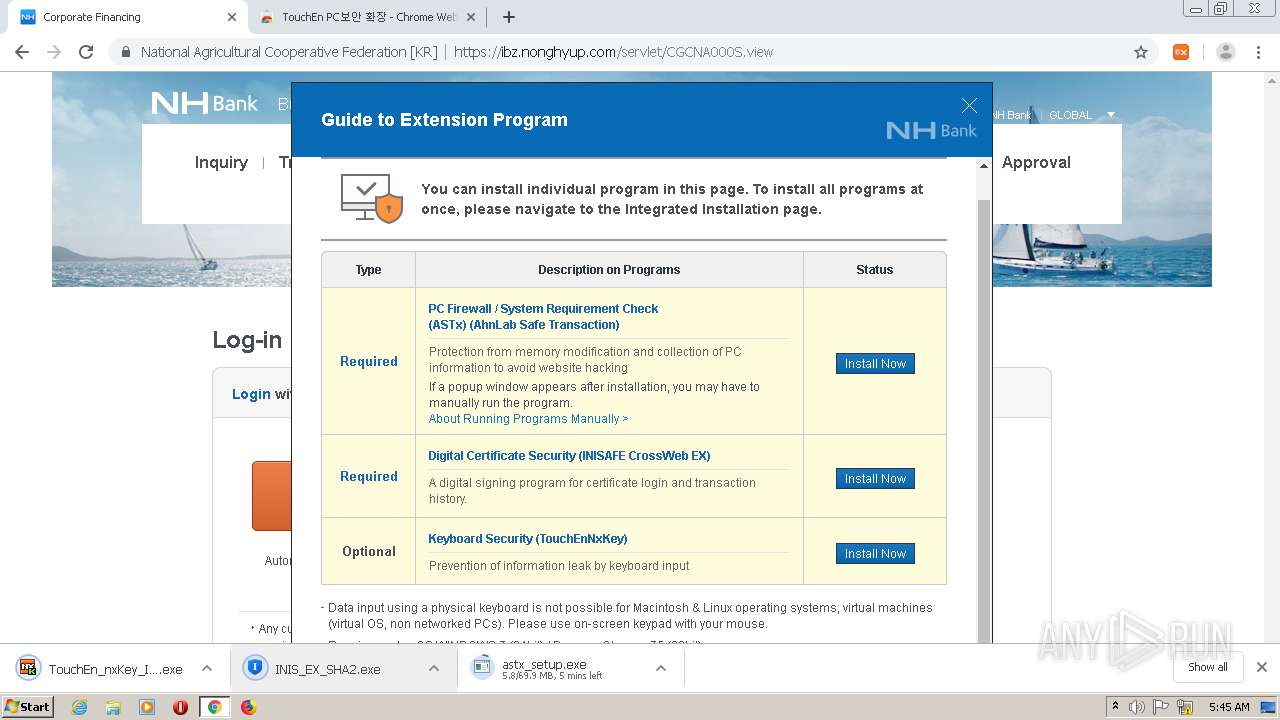
Task: Open the Windows Start menu
Action: (28, 707)
